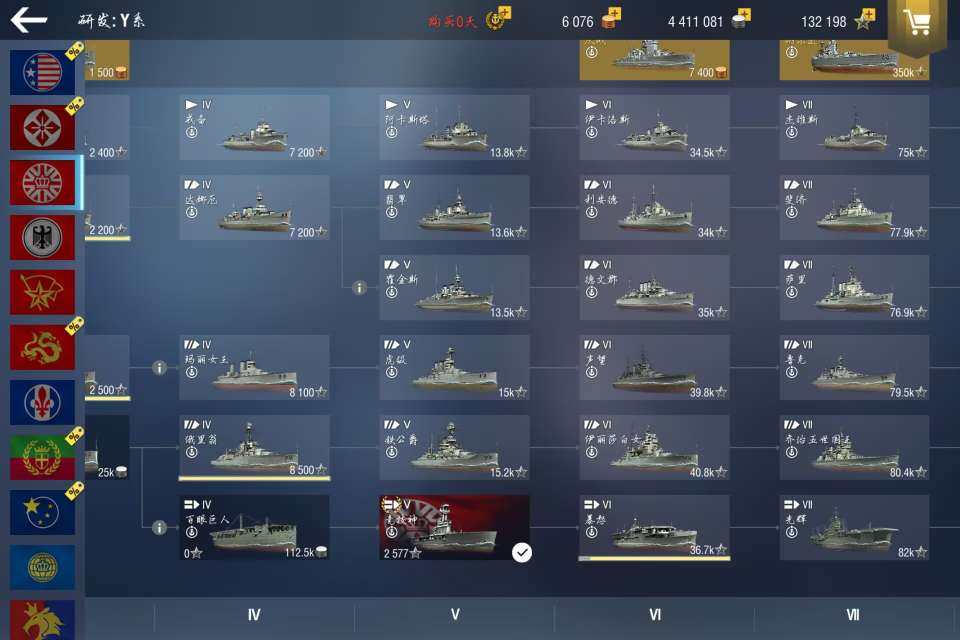Choose the Soviet star nation icon

[42, 292]
